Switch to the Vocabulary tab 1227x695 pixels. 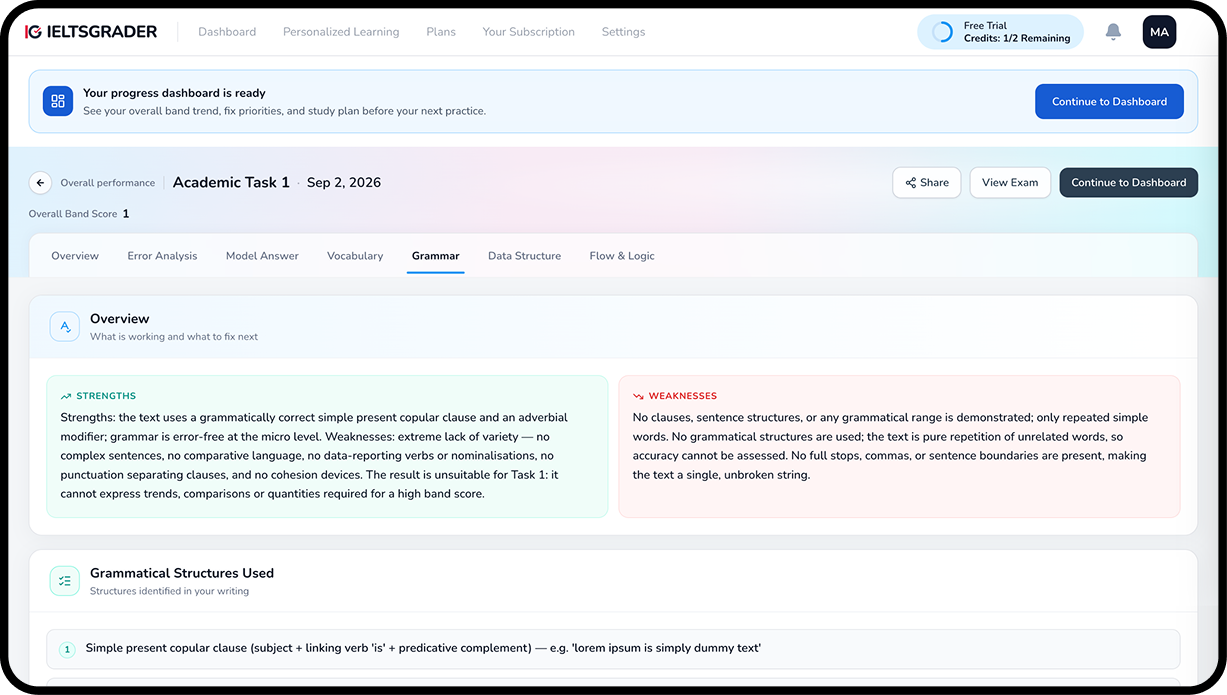[355, 256]
